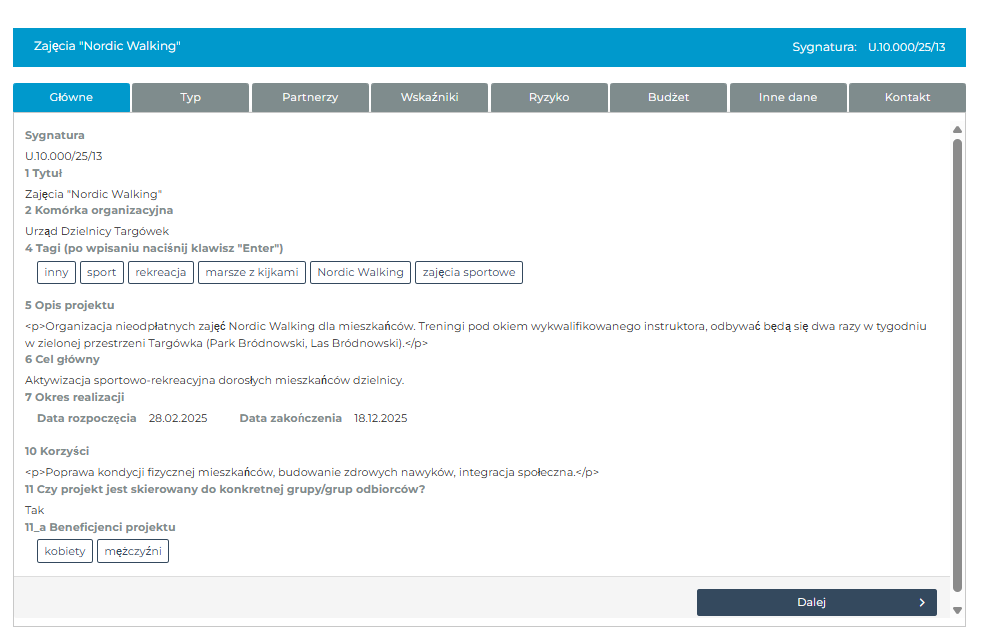Click the "mężczyźni" beneficiary tag
This screenshot has height=644, width=996.
[133, 551]
